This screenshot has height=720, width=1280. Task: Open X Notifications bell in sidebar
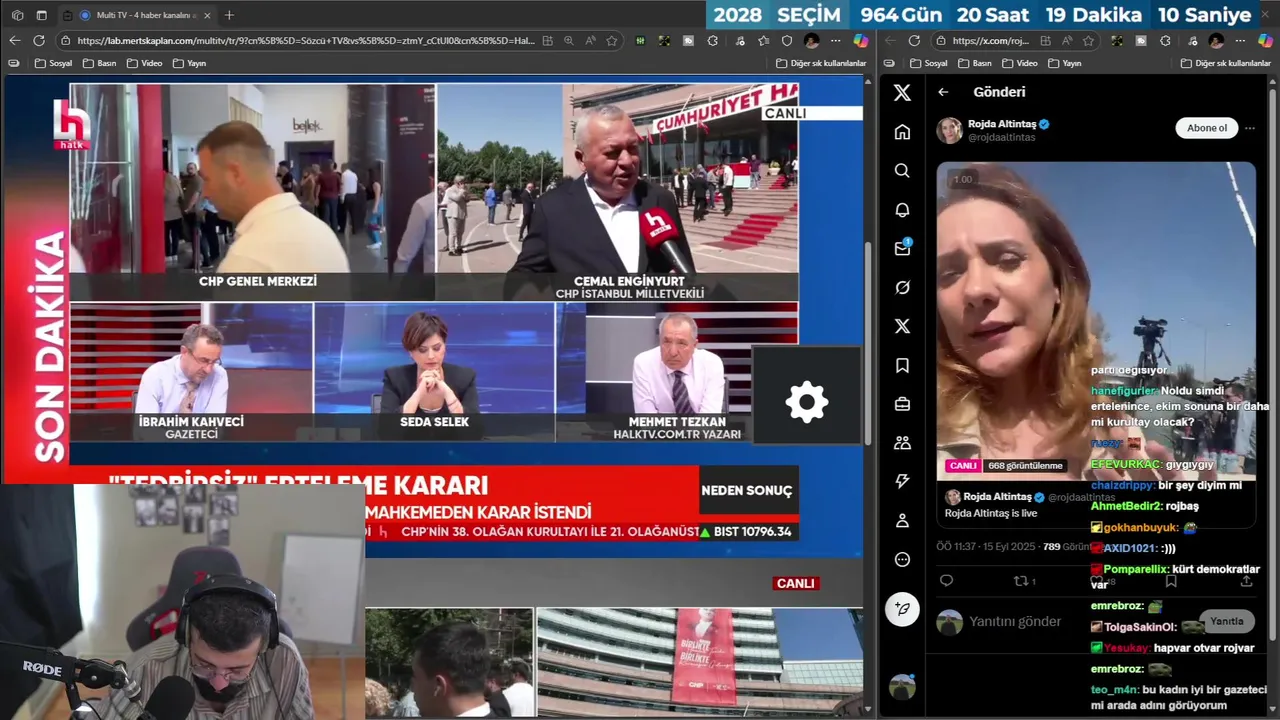pos(902,210)
